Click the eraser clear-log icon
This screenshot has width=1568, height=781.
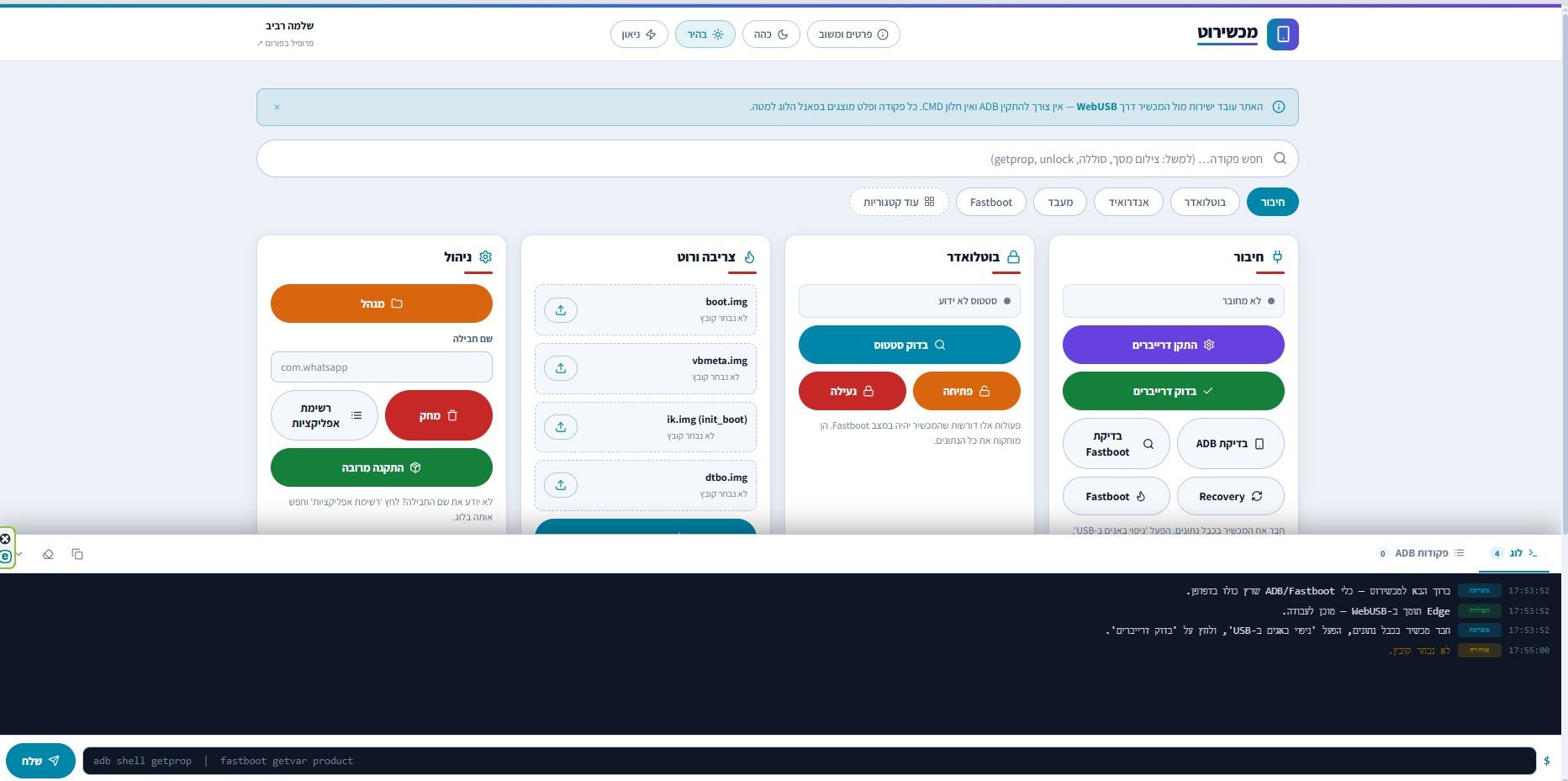(48, 554)
